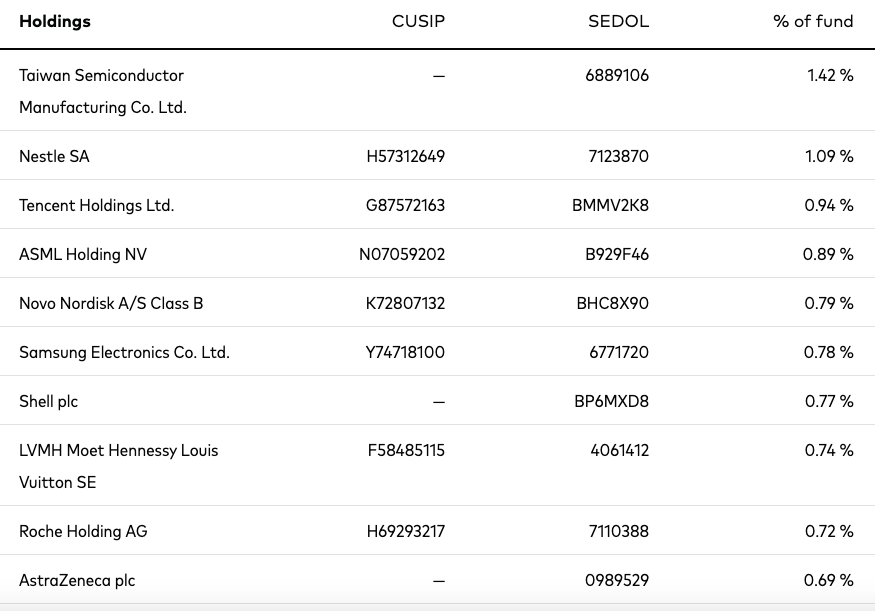Click the CUSIP column header

coord(418,21)
